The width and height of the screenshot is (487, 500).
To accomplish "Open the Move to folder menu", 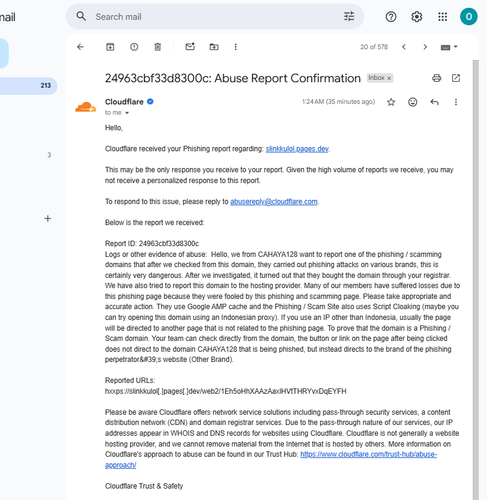I will [x=214, y=47].
